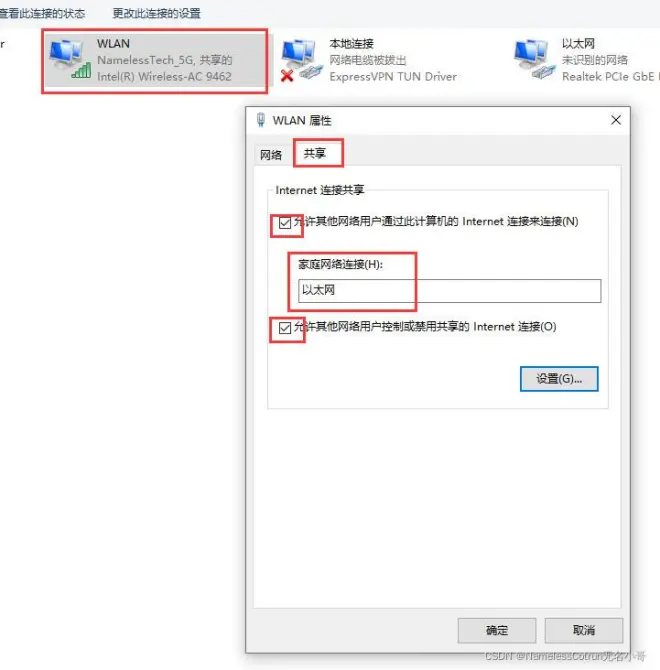Confirm with the 确定 button

[x=497, y=630]
